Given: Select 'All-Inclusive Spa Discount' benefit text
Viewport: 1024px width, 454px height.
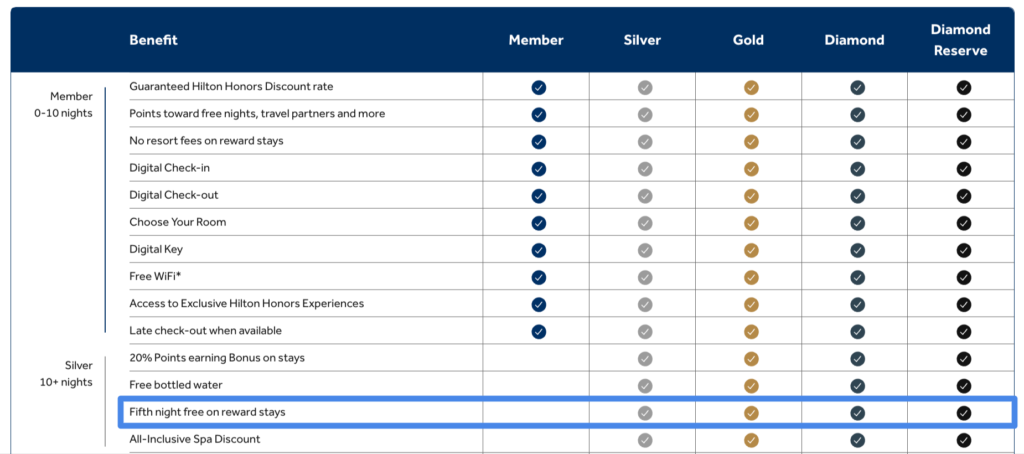Looking at the screenshot, I should [x=195, y=440].
